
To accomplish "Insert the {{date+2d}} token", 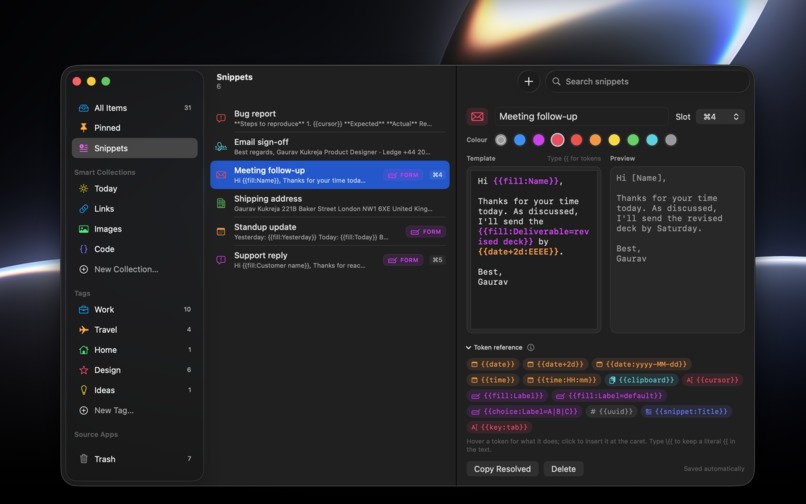I will point(555,364).
